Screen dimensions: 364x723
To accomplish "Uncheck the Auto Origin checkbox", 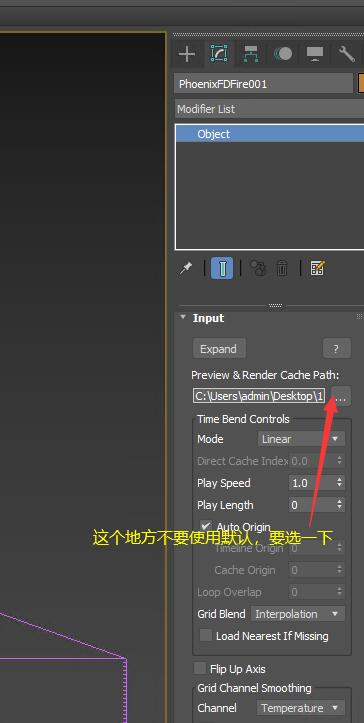I will tap(206, 526).
